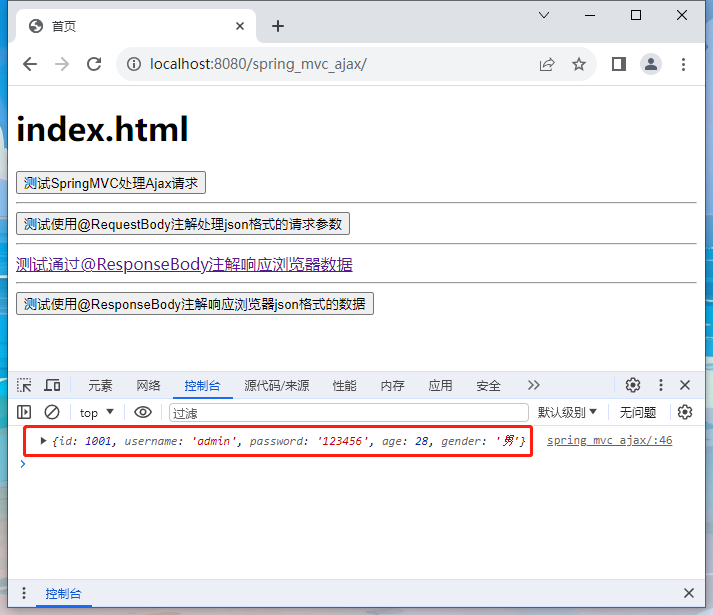Click @ResponseBody json格式的数据 button

point(195,304)
